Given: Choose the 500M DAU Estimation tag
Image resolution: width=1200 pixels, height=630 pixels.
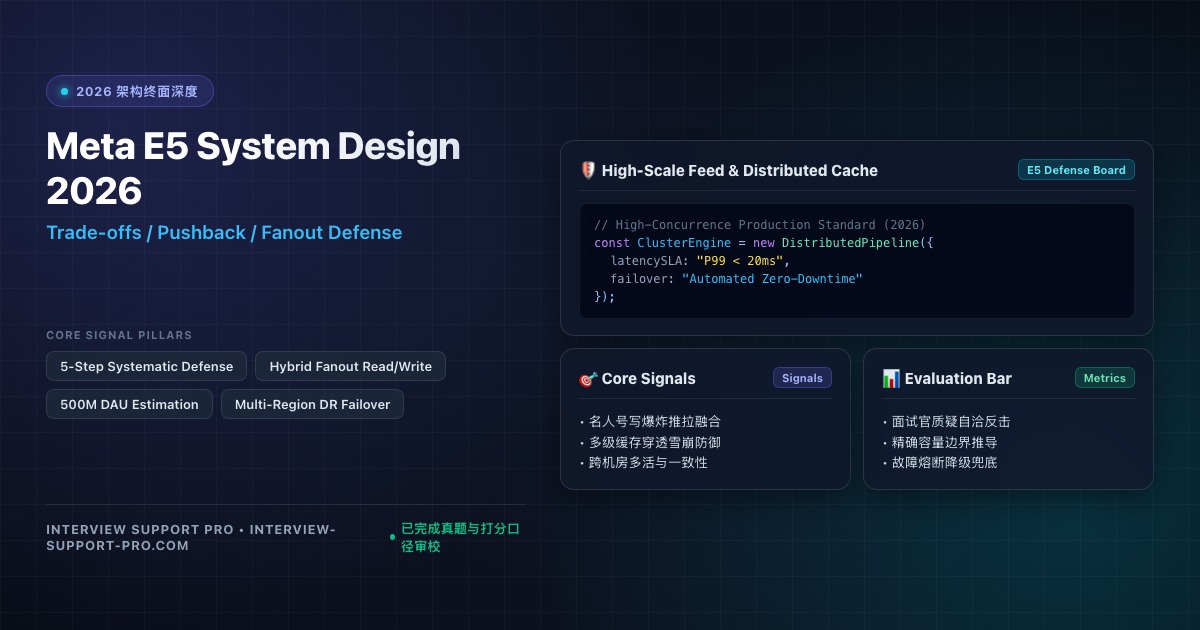Looking at the screenshot, I should click(x=129, y=404).
